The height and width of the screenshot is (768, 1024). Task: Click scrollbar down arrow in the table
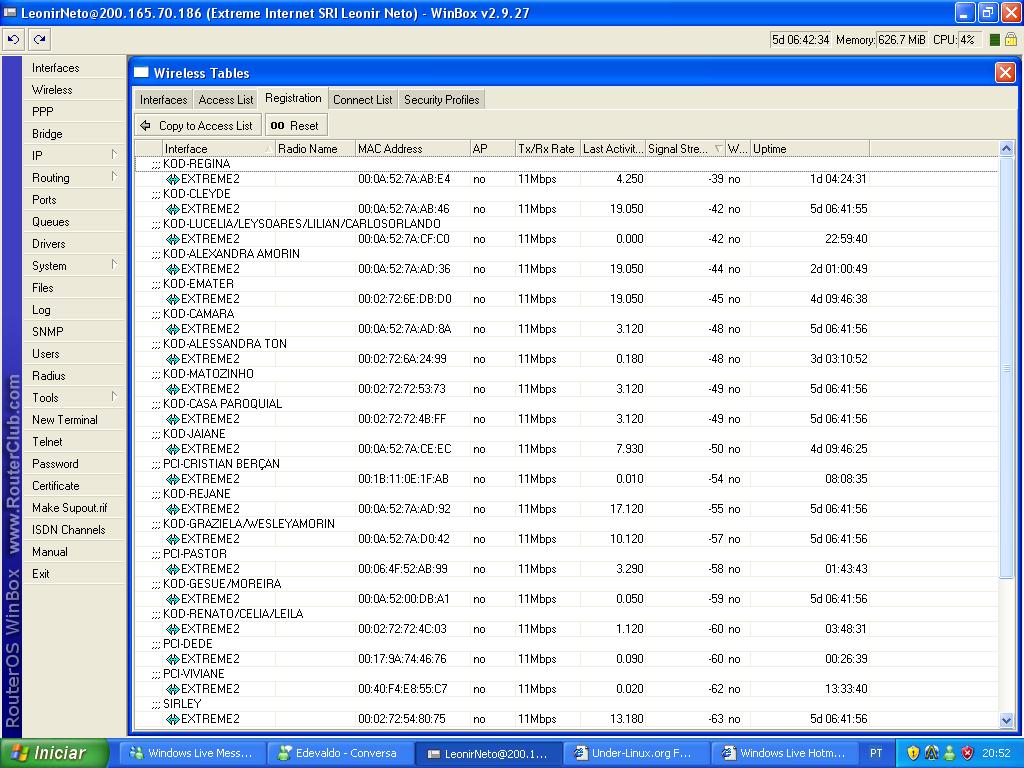click(1006, 720)
